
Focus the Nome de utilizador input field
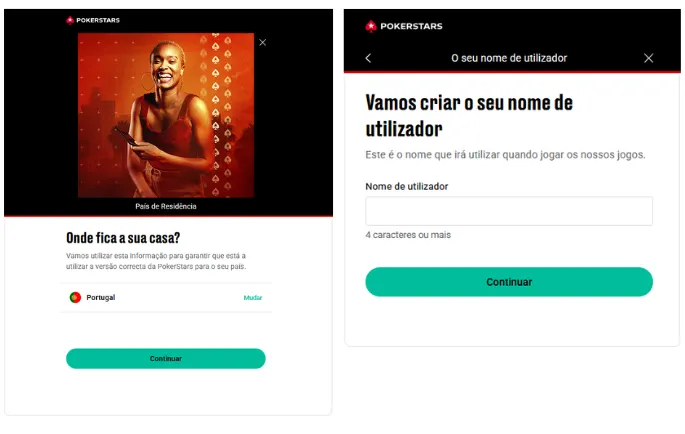pyautogui.click(x=509, y=211)
